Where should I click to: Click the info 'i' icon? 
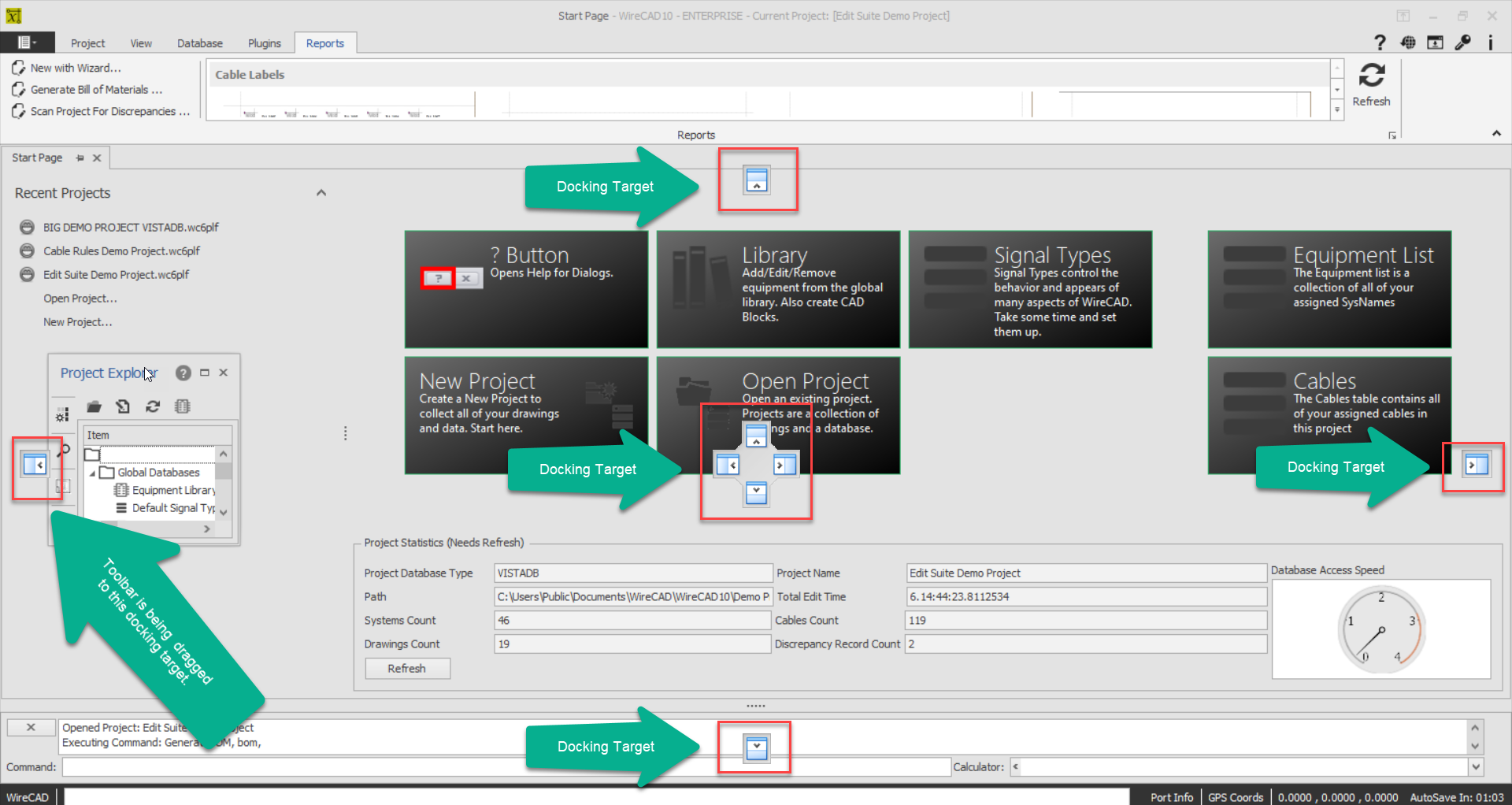1490,43
